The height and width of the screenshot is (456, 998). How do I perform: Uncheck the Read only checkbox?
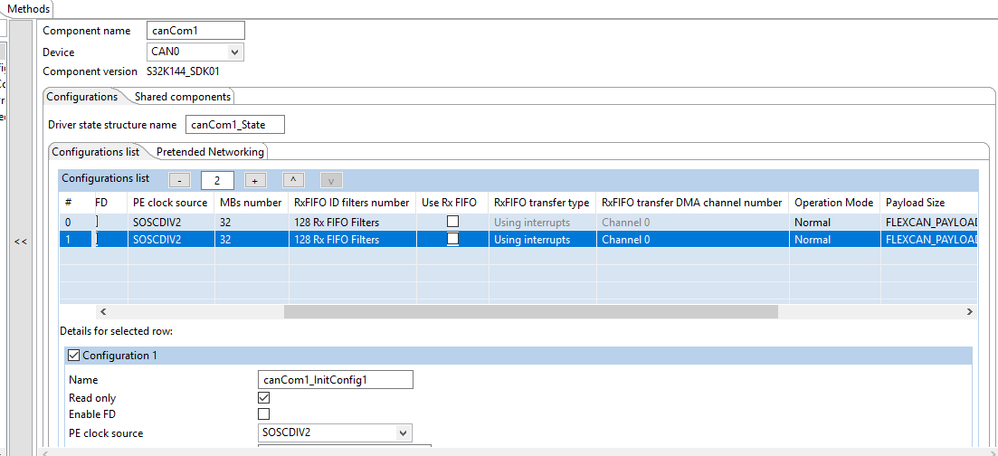264,397
